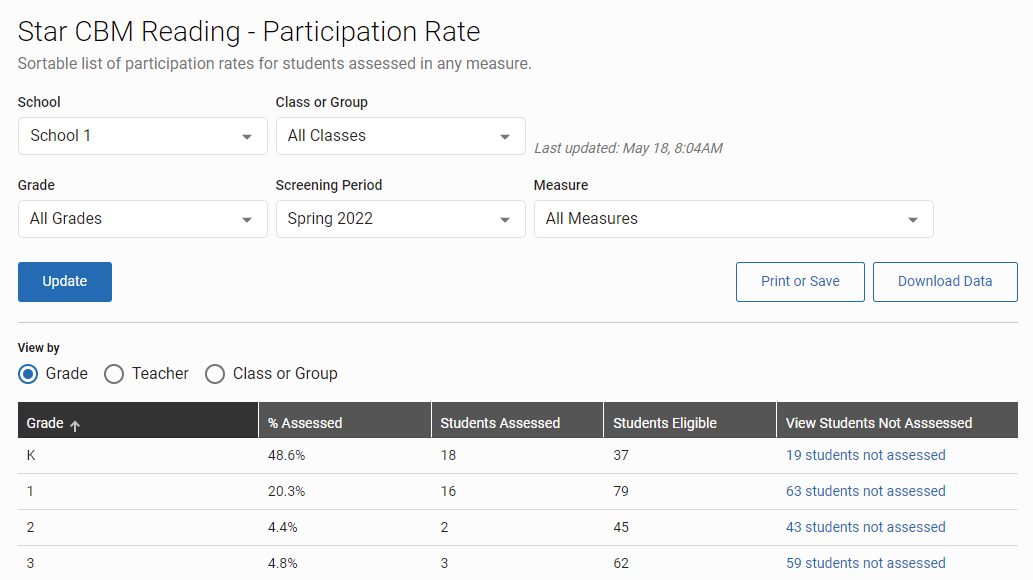Image resolution: width=1033 pixels, height=580 pixels.
Task: Sort by Students Assessed column header
Action: pyautogui.click(x=518, y=420)
